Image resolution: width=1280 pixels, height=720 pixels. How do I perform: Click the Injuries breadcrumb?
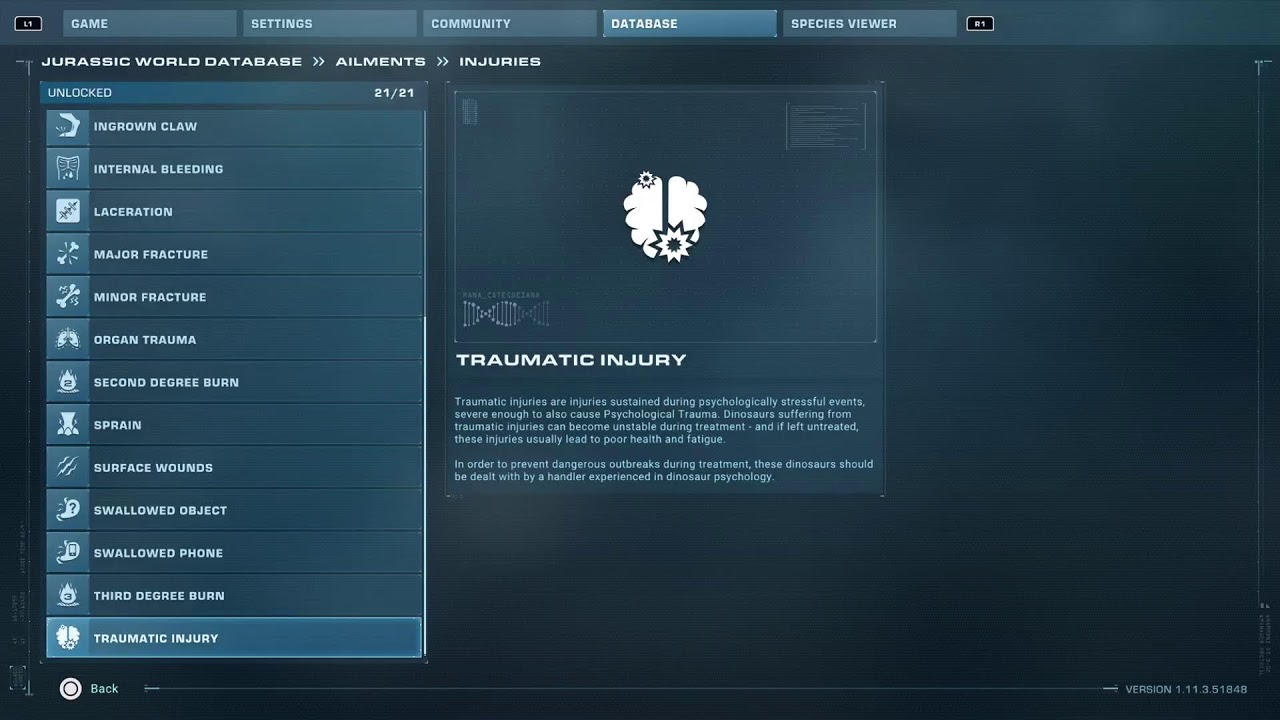coord(500,61)
